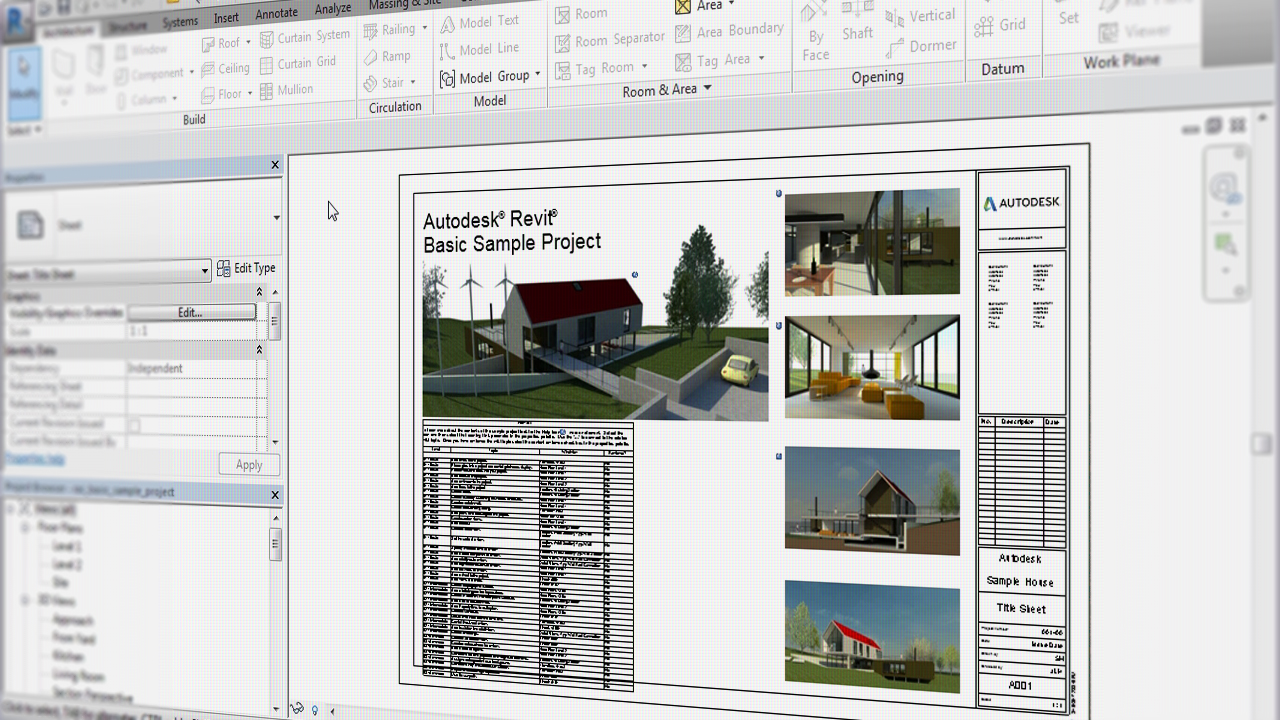Open the Sheet: Title Sheet instance dropdown
1280x720 pixels.
pos(204,271)
